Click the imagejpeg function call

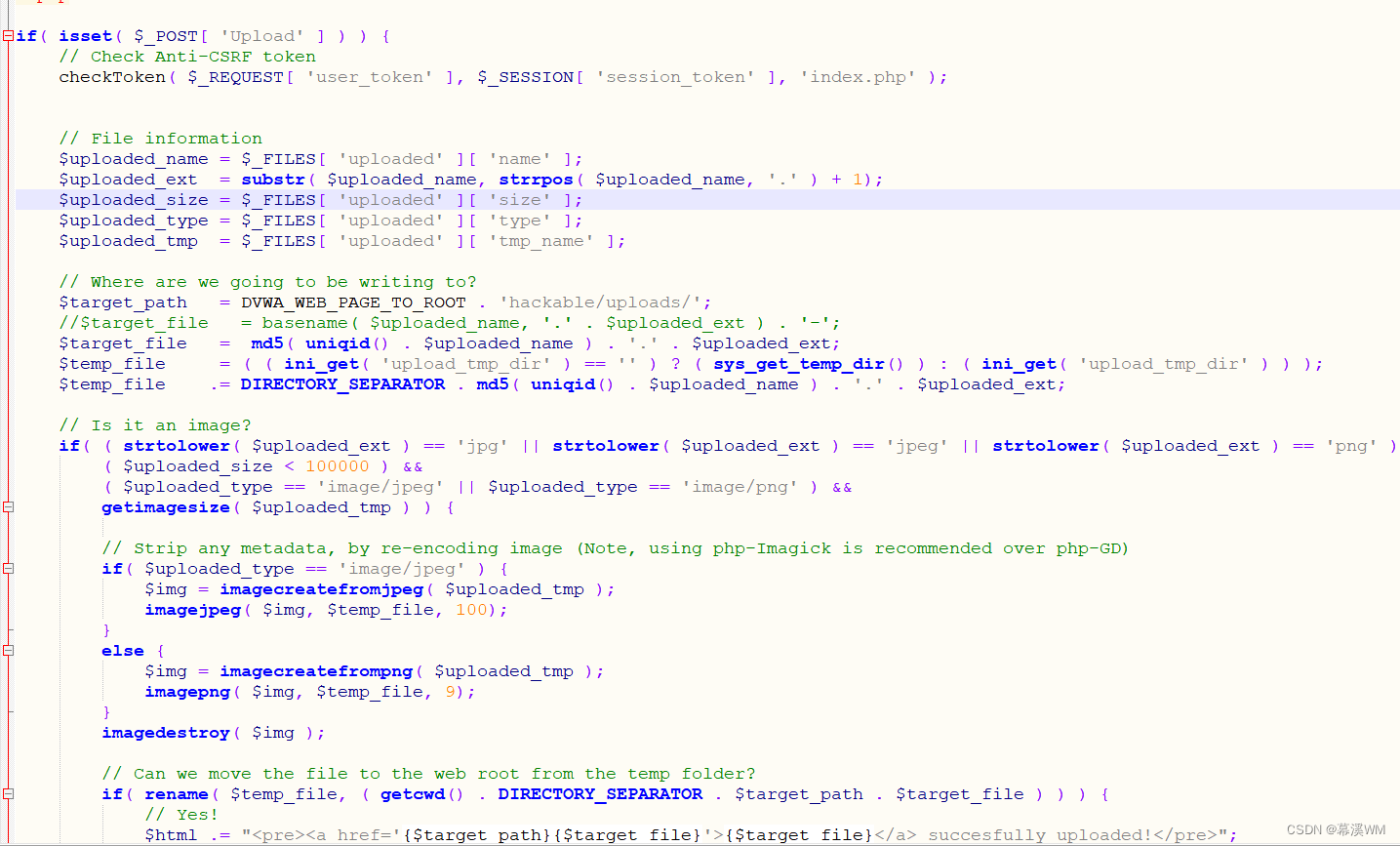click(193, 610)
